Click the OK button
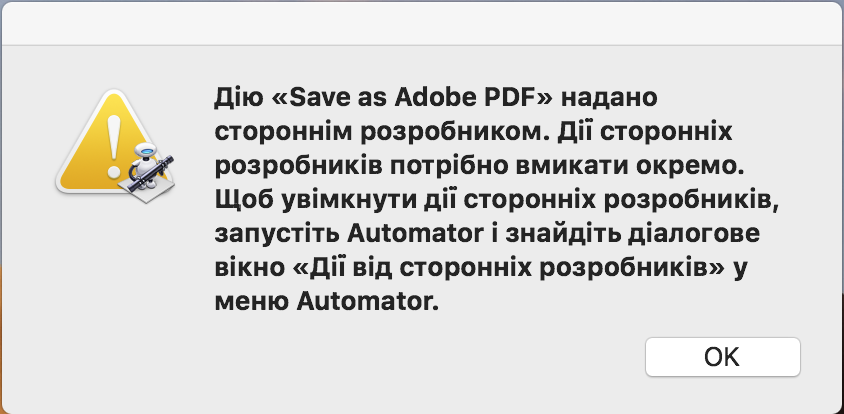 point(722,357)
